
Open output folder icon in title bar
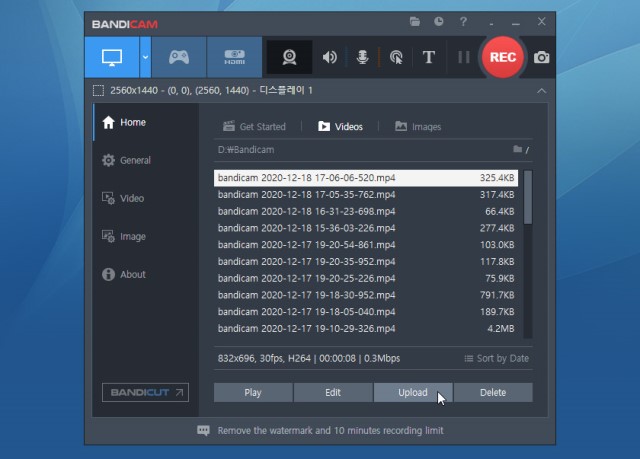coord(415,22)
